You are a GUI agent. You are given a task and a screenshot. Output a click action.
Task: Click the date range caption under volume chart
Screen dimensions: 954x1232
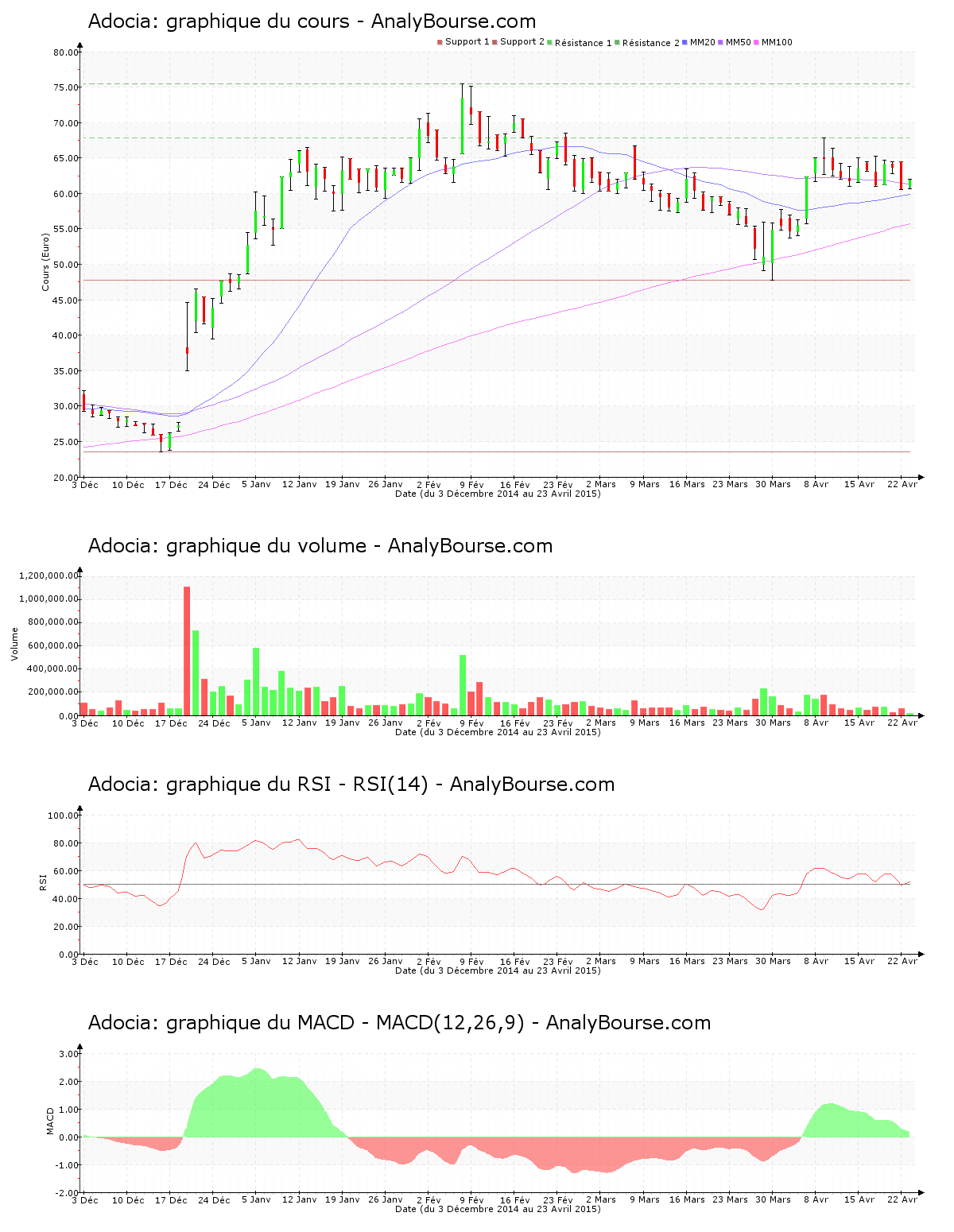tap(498, 732)
